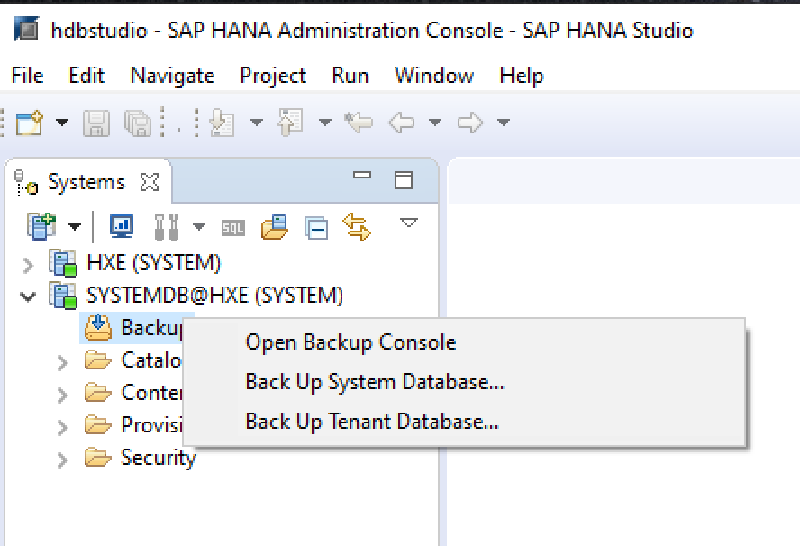Close the Systems view tab

[150, 182]
